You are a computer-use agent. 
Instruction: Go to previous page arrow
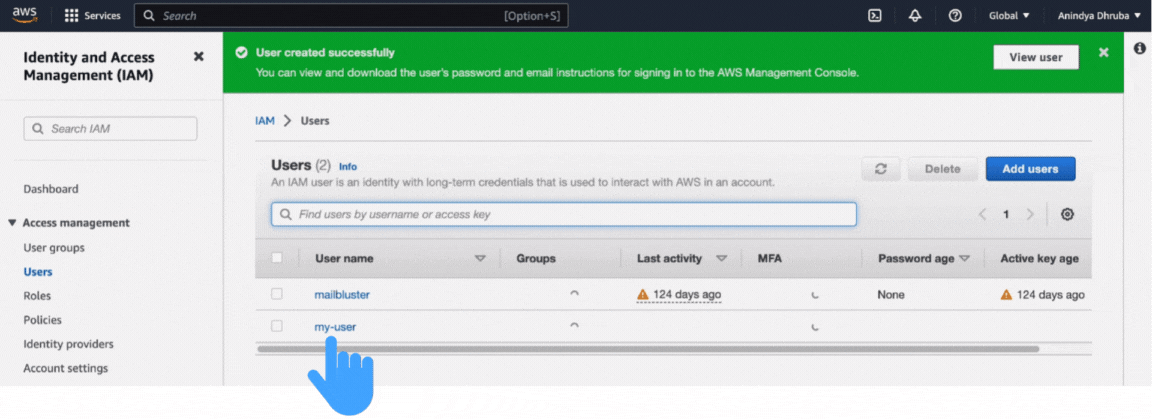coord(982,215)
